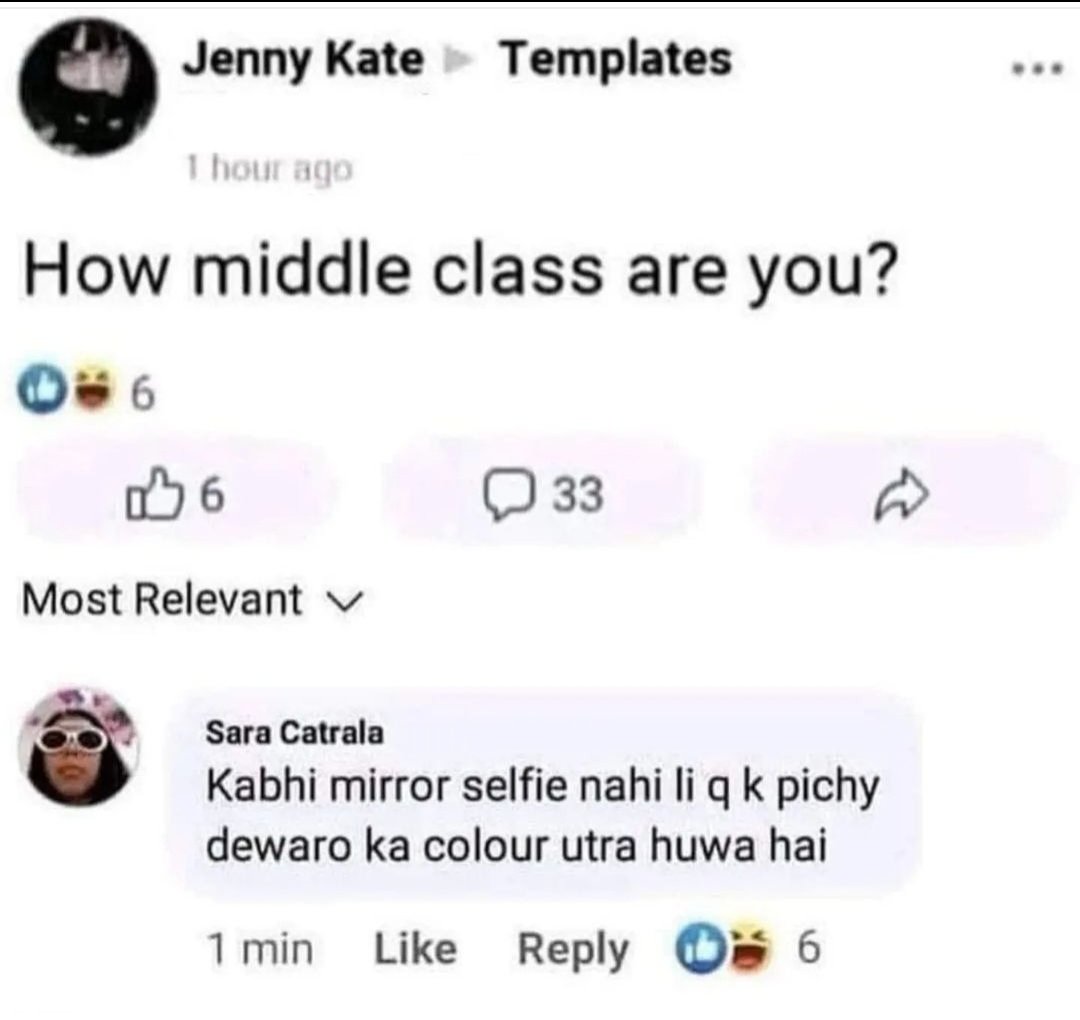
Task: Open Sara Catrala's profile picture
Action: tap(77, 747)
